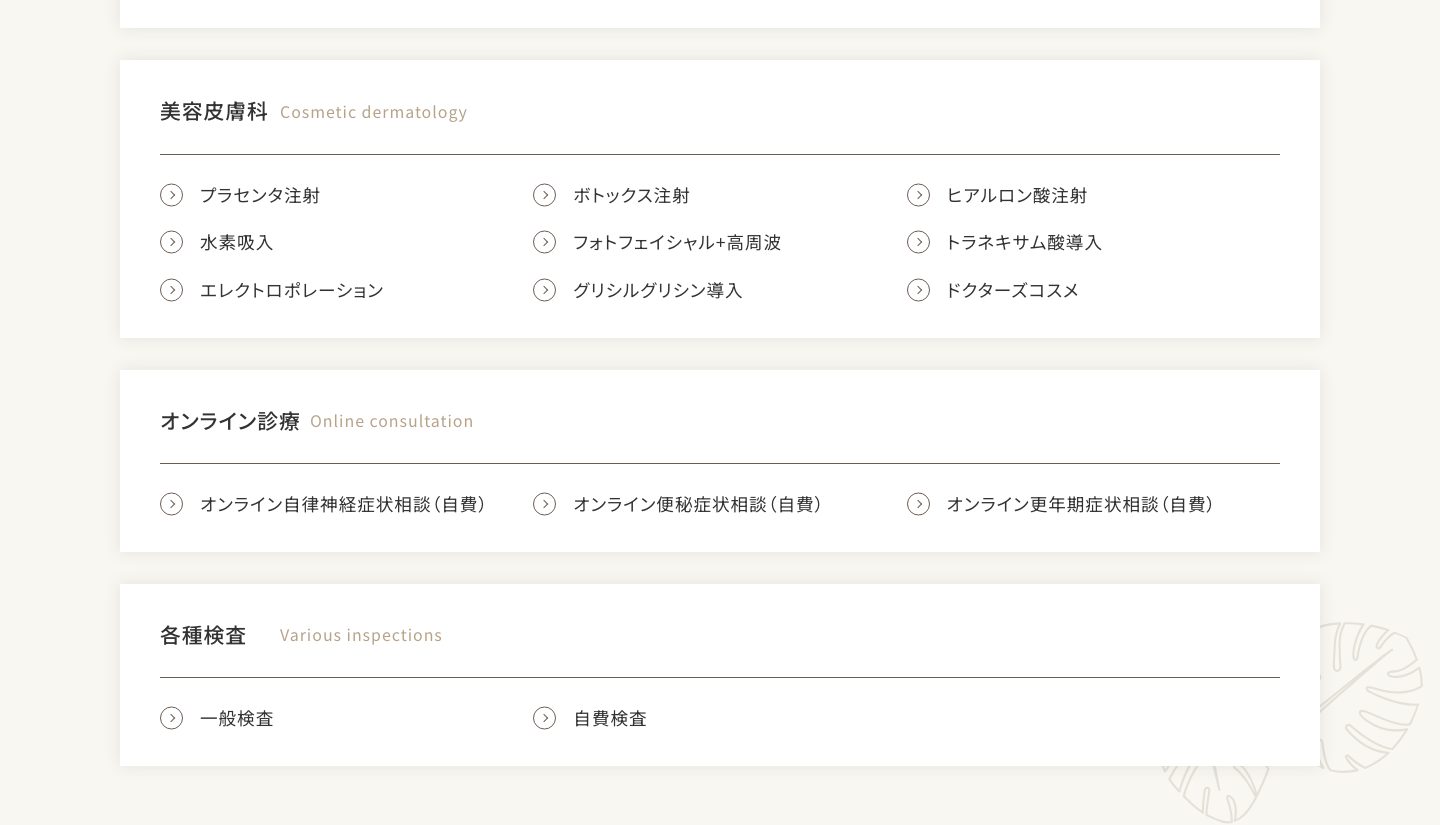Viewport: 1440px width, 825px height.
Task: Click the arrow icon beside トラネキサム酸導入
Action: click(x=918, y=242)
